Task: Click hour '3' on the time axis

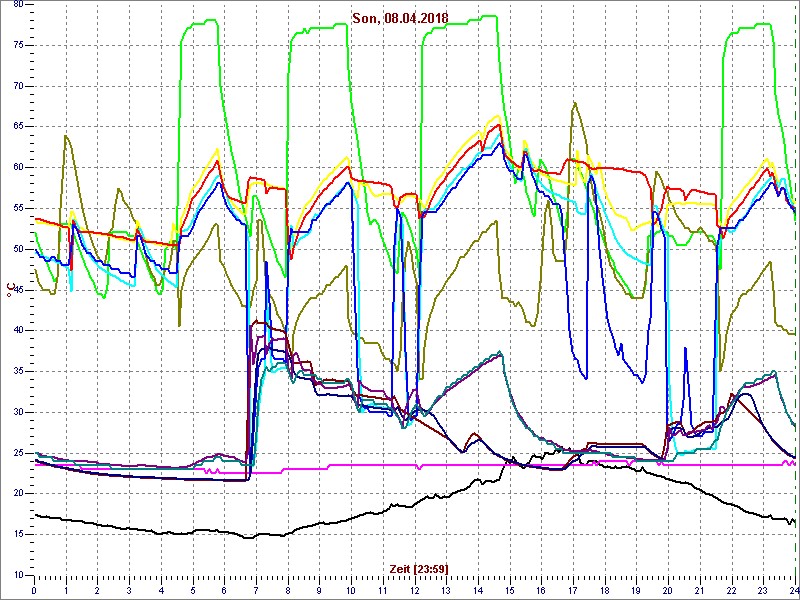Action: [129, 590]
